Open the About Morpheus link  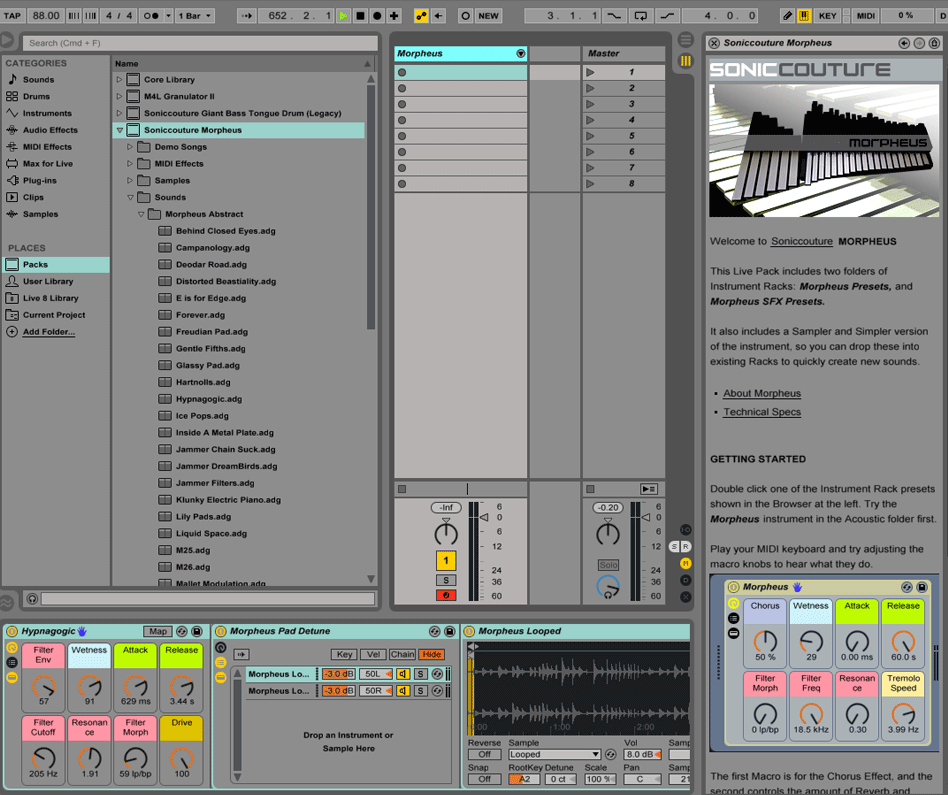(x=762, y=393)
